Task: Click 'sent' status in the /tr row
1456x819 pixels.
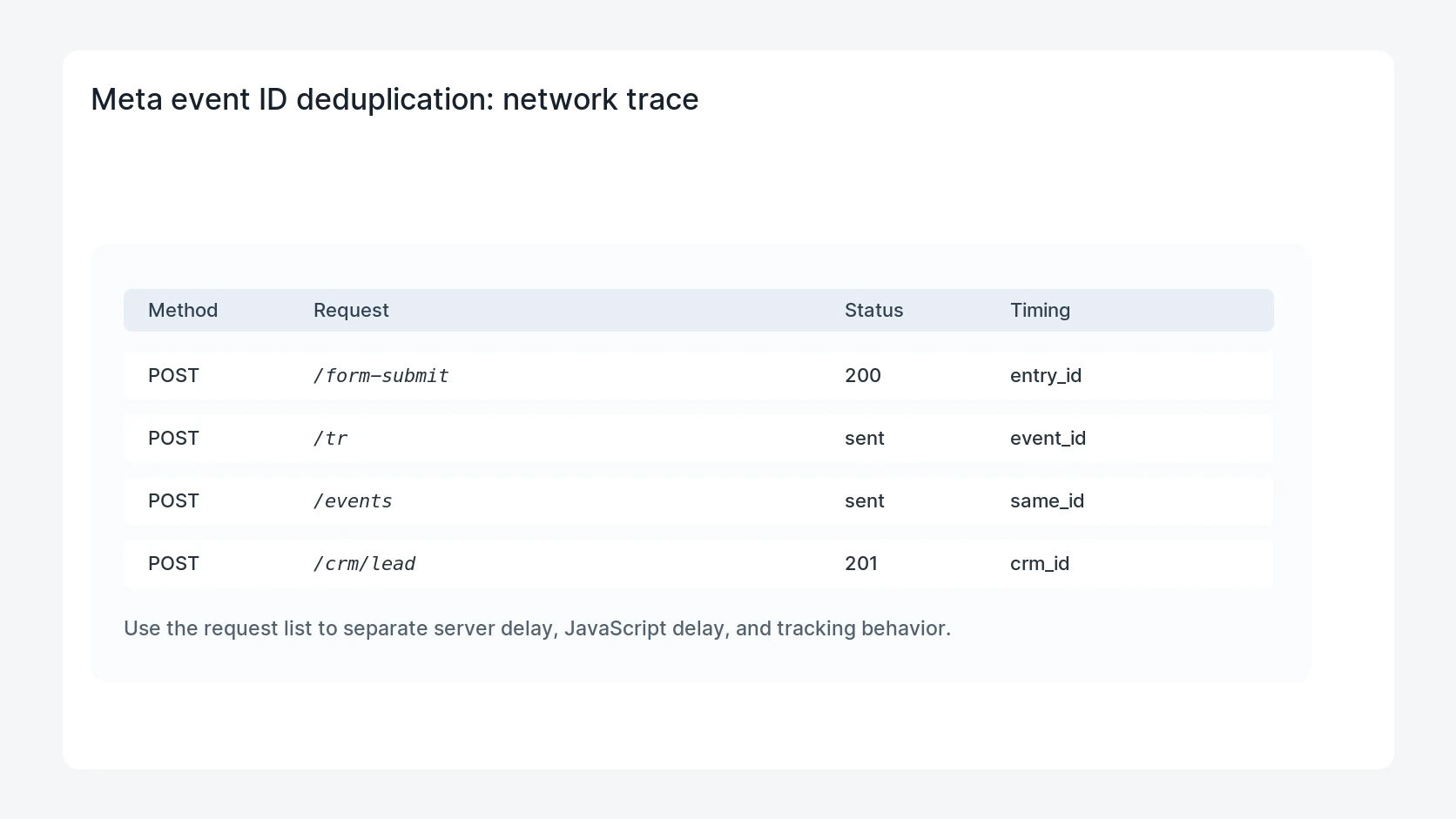Action: 865,438
